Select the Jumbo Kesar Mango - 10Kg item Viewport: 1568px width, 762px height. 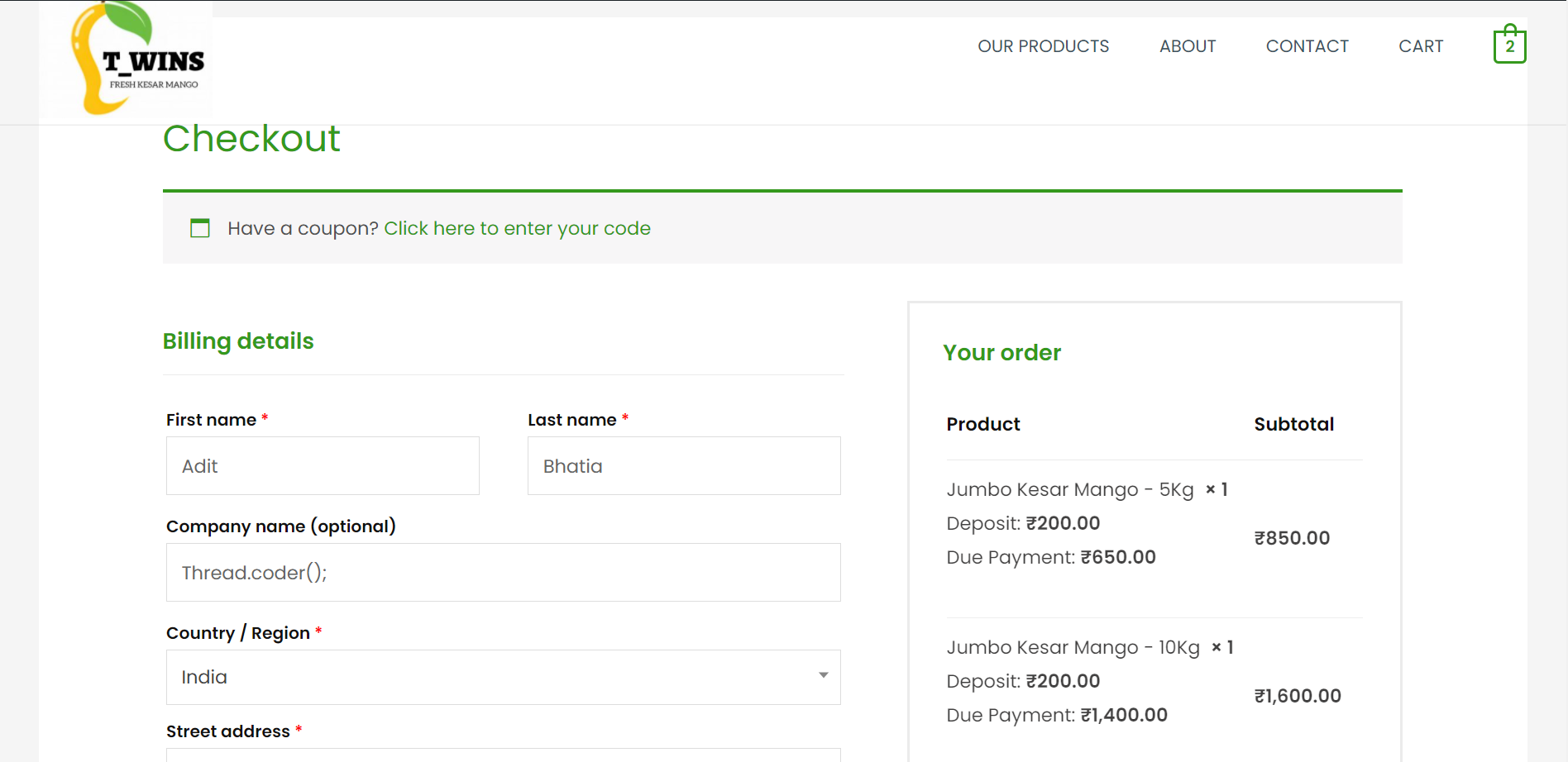coord(1073,648)
